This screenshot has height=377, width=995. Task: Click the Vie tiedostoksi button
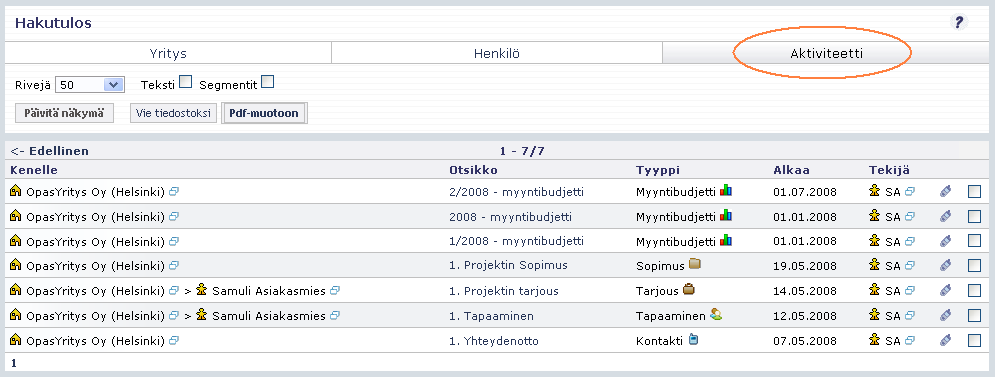pyautogui.click(x=173, y=114)
